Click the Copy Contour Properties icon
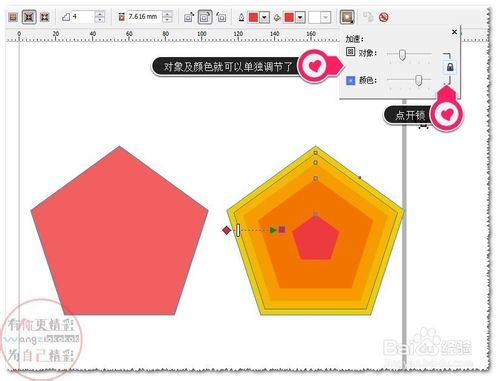500x381 pixels. pyautogui.click(x=368, y=17)
